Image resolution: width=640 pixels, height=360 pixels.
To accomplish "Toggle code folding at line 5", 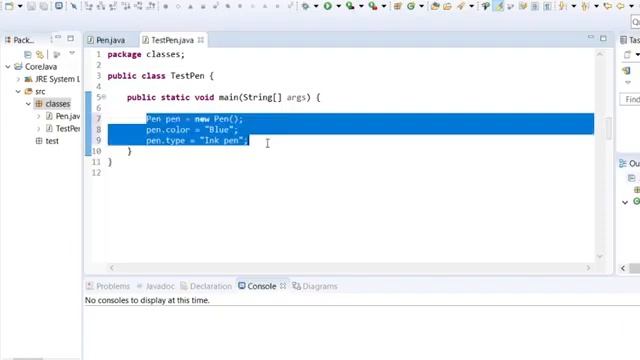I will tap(104, 97).
